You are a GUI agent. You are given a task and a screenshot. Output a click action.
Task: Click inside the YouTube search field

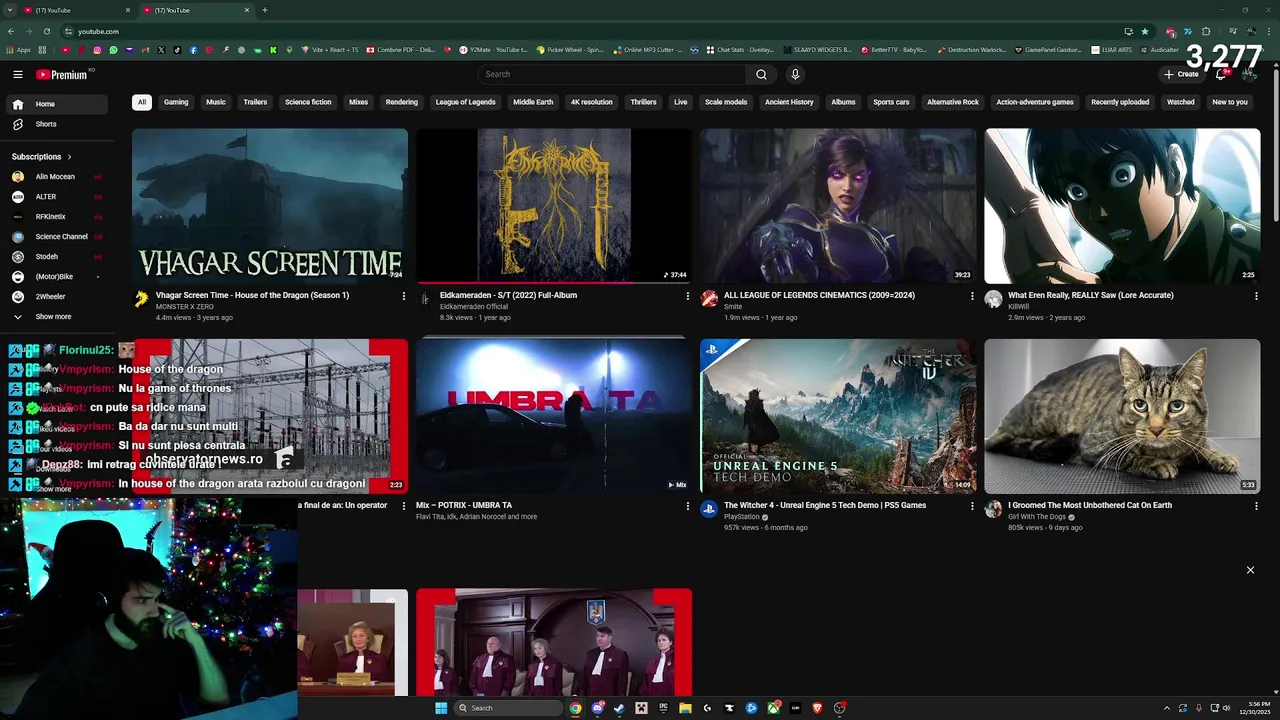click(x=611, y=74)
